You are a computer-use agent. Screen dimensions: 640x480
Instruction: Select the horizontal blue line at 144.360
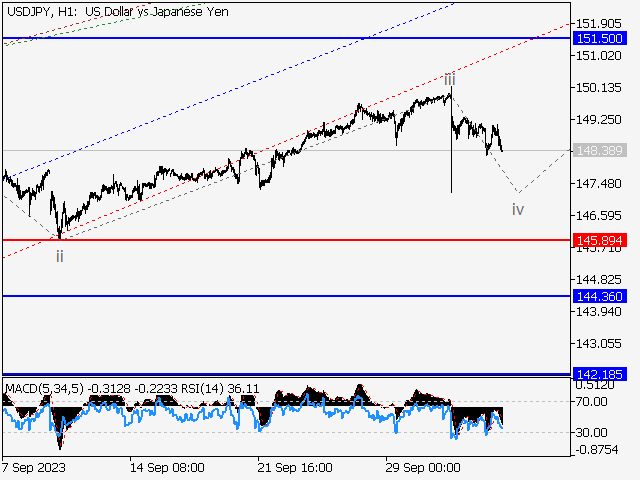287,296
